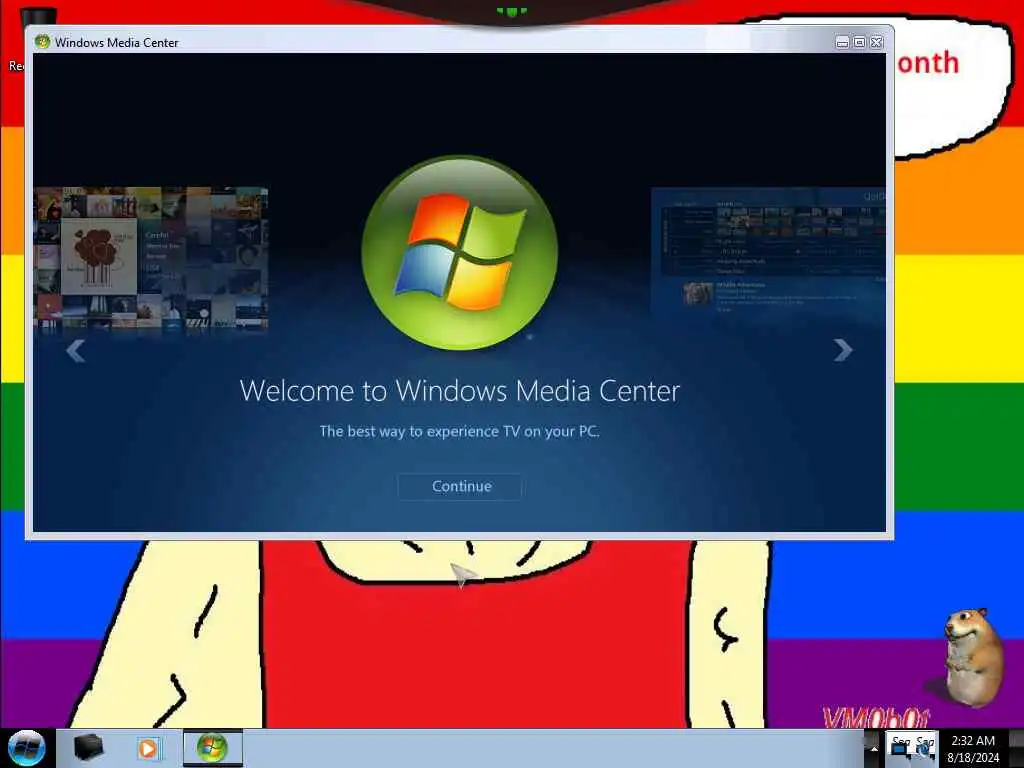Click the 'The best way to experience TV' text
The image size is (1024, 768).
(459, 432)
